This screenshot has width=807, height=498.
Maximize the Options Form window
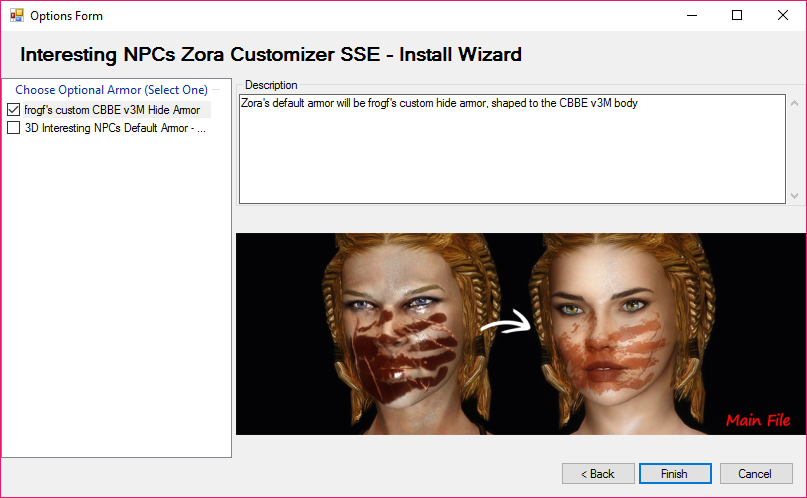[x=737, y=15]
